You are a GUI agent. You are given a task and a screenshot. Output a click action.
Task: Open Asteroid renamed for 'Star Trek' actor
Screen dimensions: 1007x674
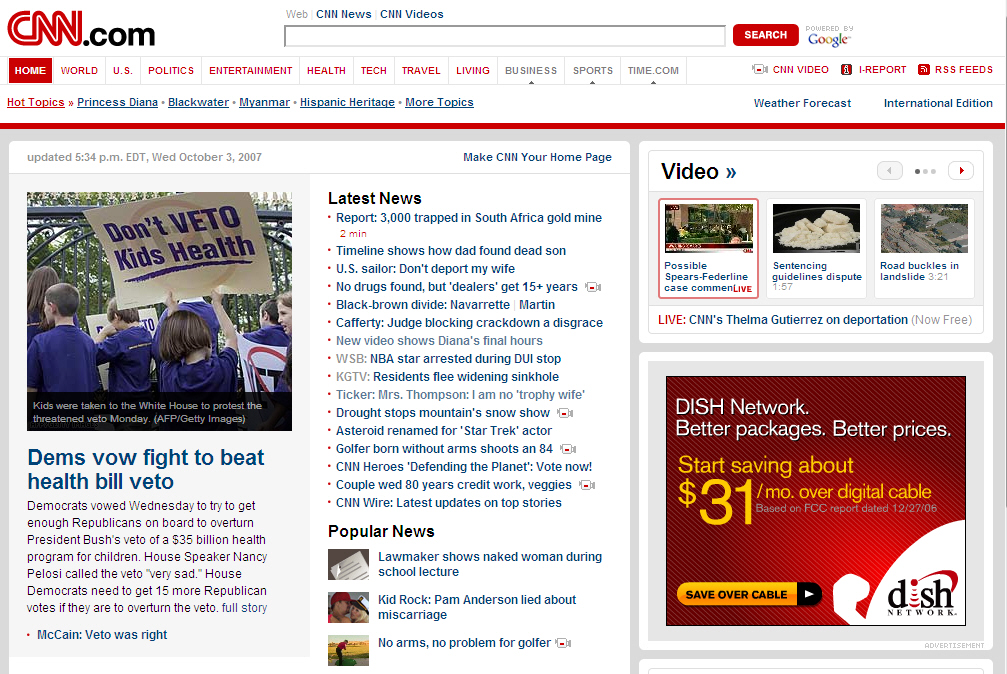point(444,431)
